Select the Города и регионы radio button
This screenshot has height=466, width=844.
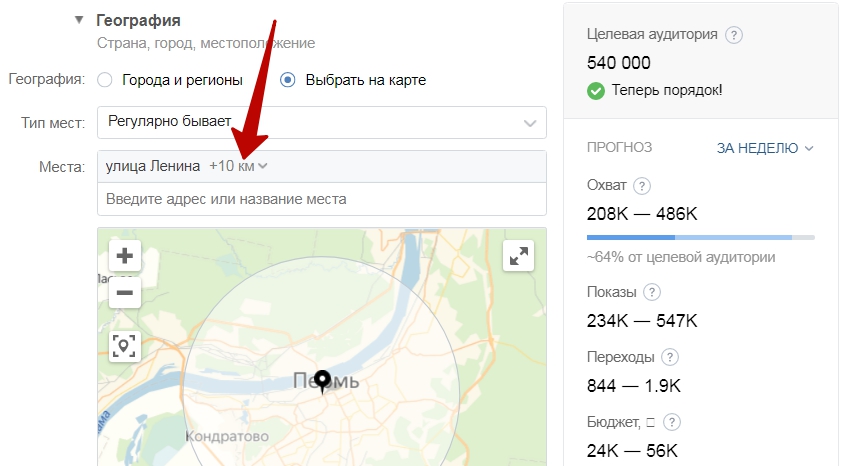click(x=105, y=80)
